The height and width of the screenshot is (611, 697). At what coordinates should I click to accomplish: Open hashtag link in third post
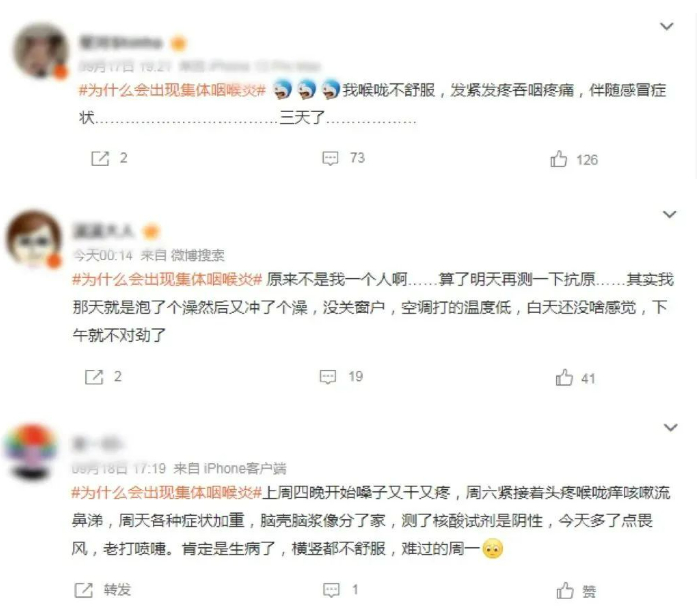[x=167, y=493]
